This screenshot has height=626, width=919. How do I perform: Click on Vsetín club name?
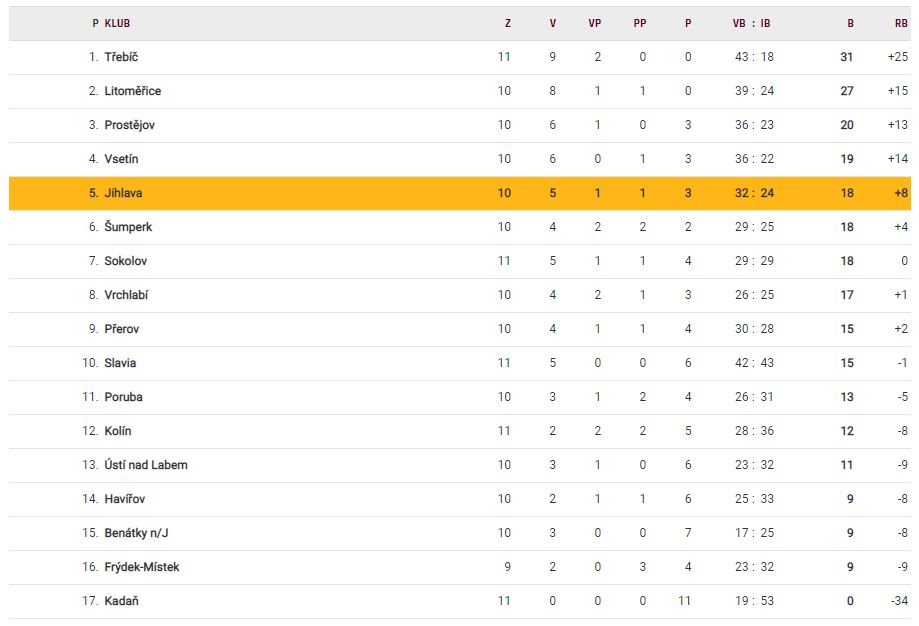(x=121, y=159)
